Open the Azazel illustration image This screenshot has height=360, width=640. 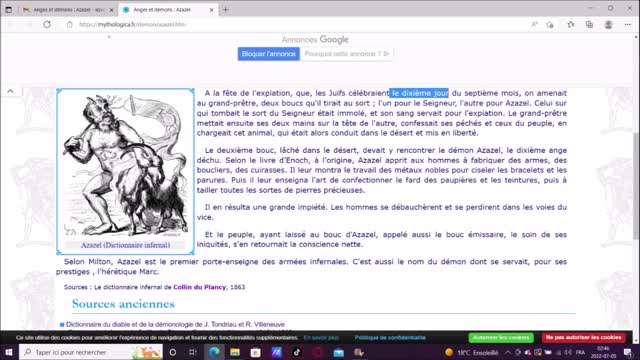pyautogui.click(x=125, y=165)
